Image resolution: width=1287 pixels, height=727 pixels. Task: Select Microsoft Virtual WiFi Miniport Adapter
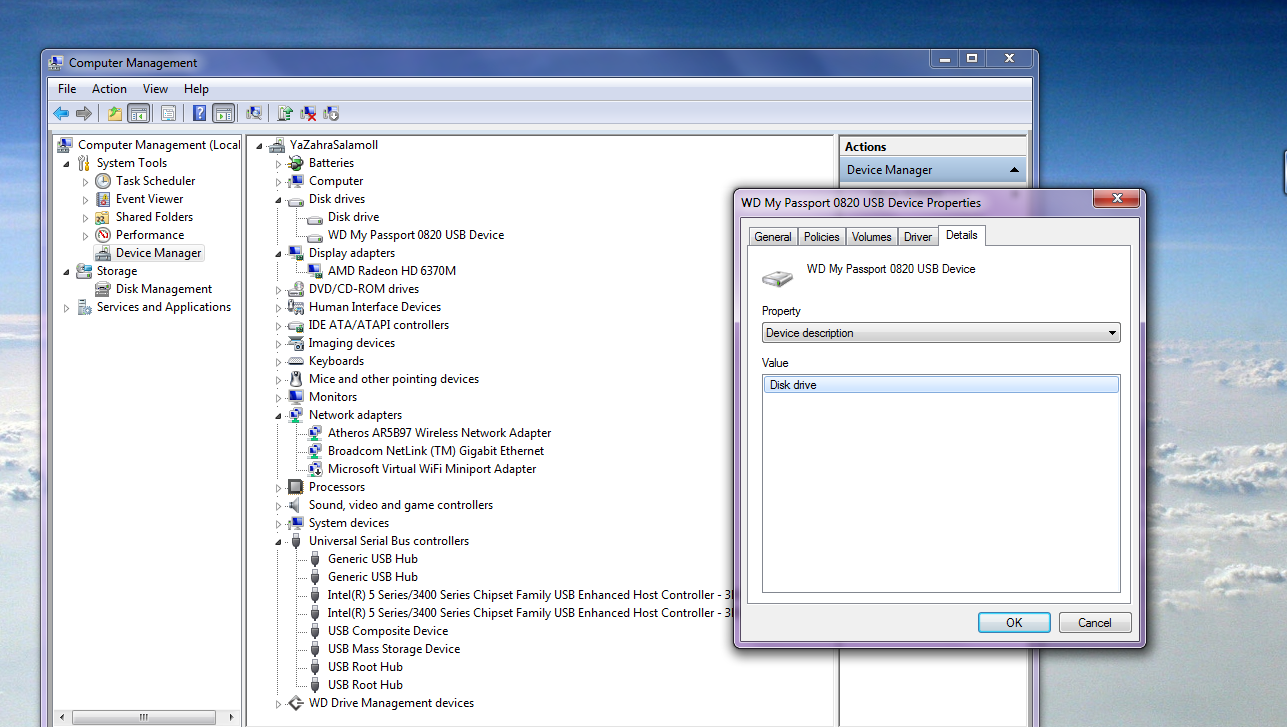coord(432,469)
